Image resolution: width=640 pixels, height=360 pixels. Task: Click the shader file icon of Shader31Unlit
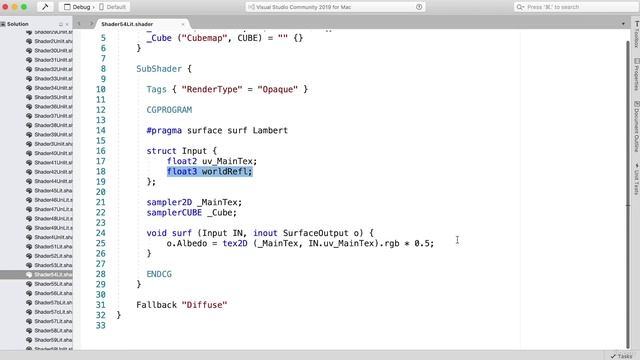(29, 60)
